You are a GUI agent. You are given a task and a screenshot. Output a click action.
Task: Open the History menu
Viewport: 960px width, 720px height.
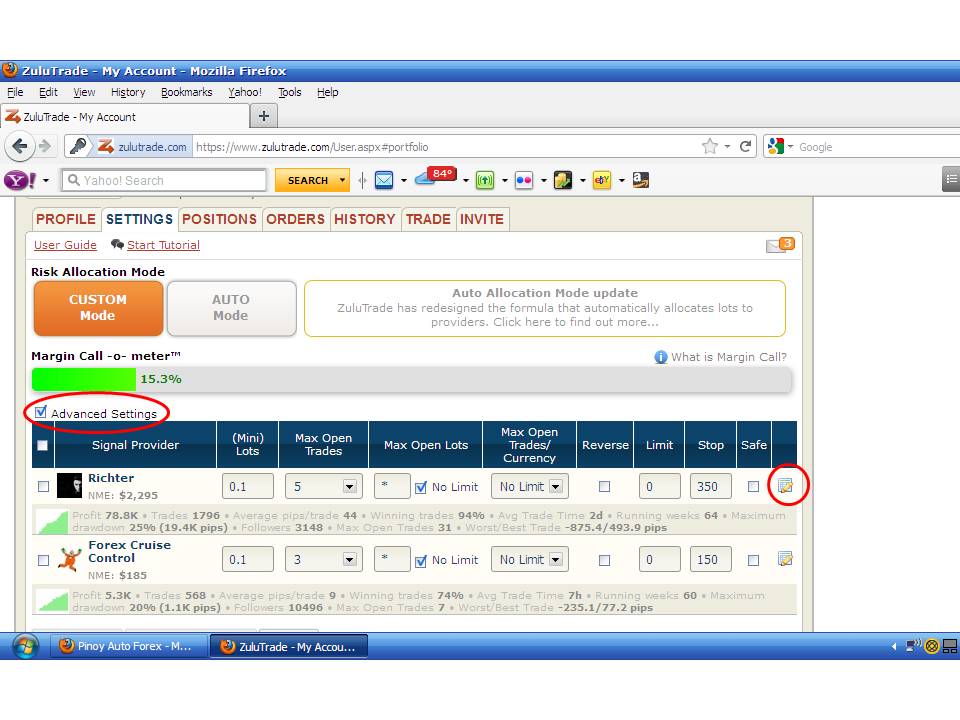(127, 92)
